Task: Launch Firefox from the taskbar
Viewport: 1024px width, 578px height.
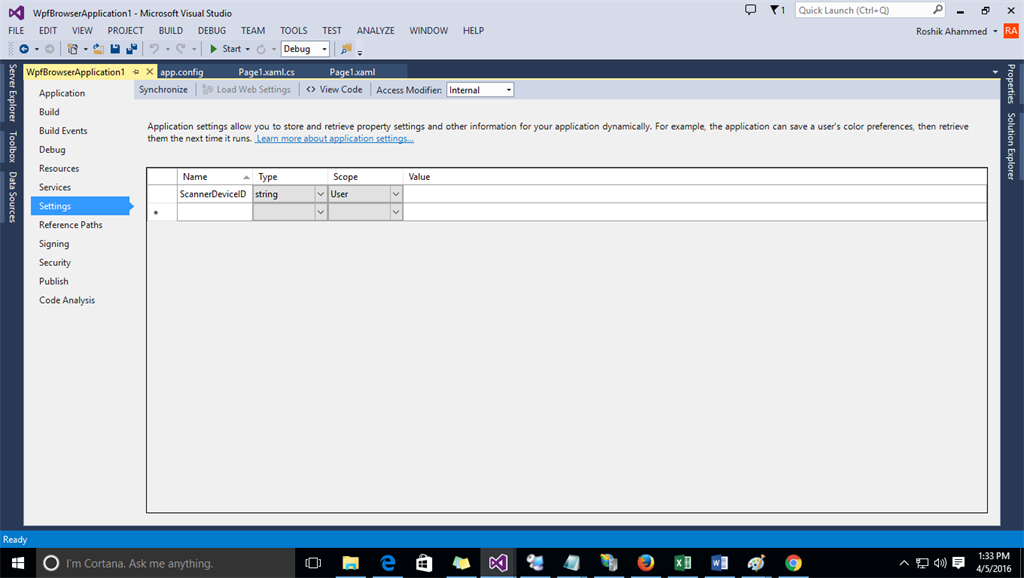Action: (x=645, y=563)
